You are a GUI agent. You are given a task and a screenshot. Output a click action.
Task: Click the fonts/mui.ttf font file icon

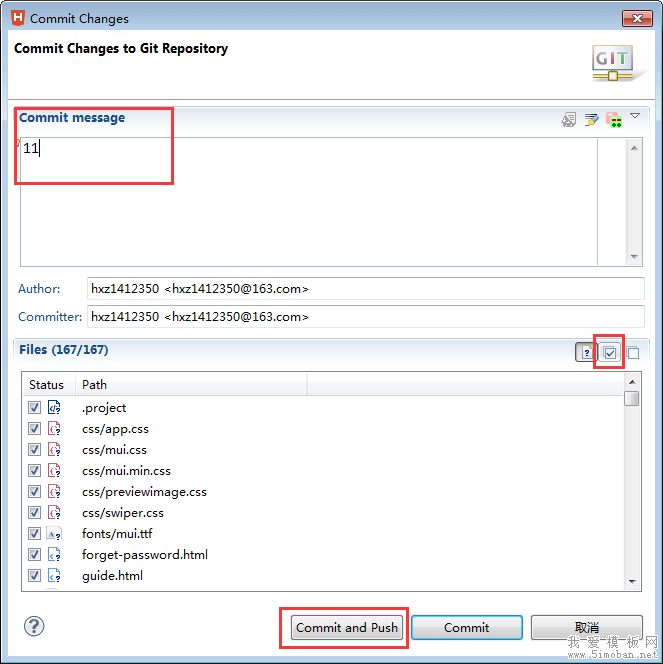click(x=55, y=534)
